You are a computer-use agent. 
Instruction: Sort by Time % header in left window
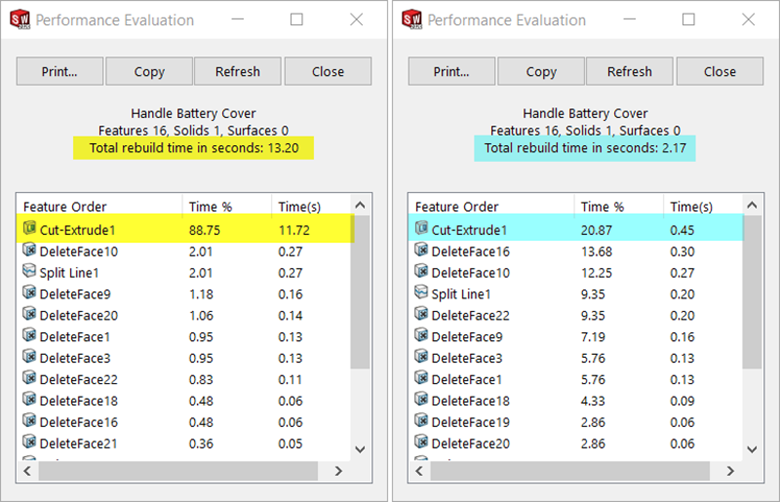227,206
